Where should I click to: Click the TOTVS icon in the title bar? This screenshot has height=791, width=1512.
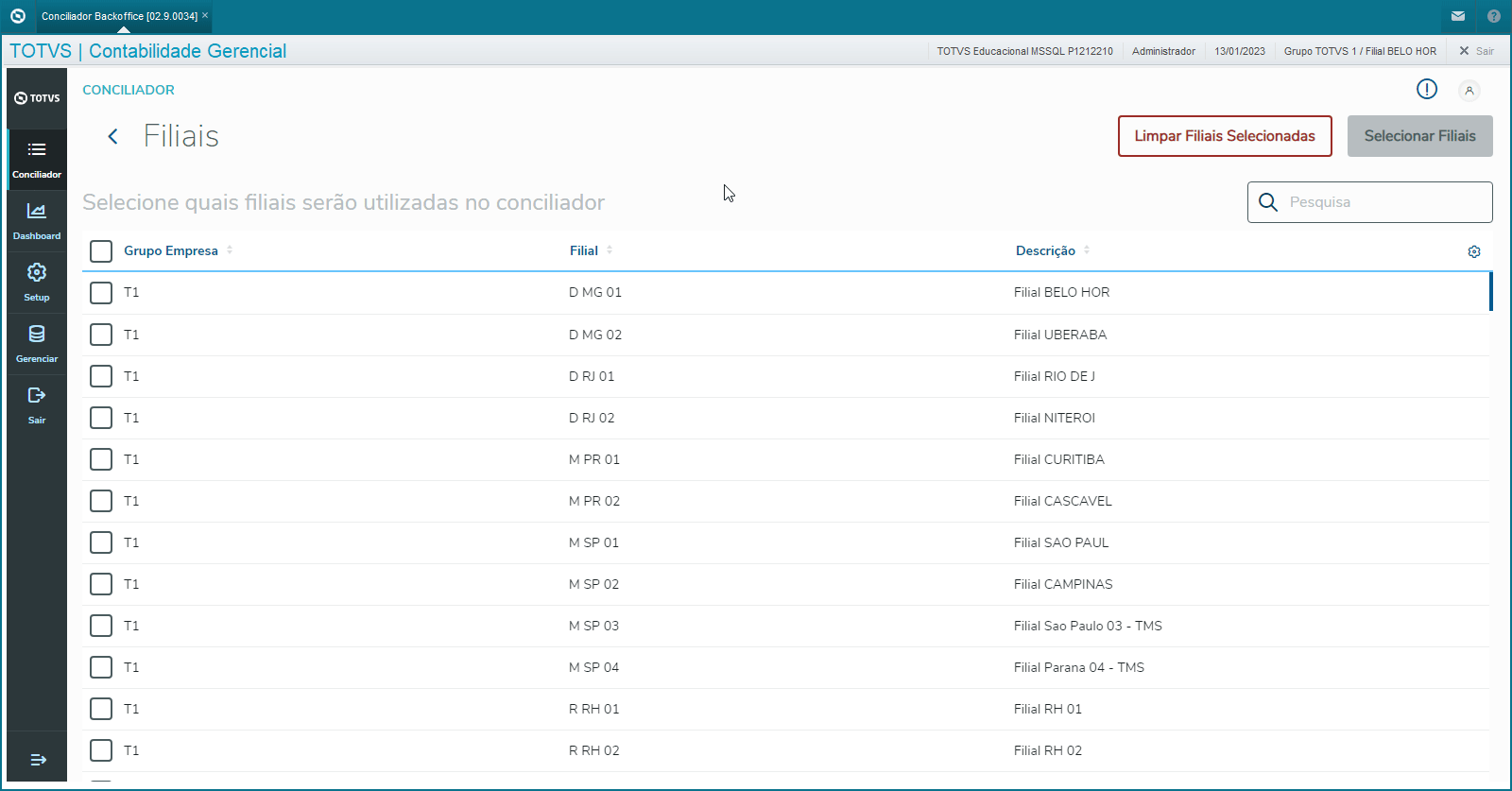point(17,16)
